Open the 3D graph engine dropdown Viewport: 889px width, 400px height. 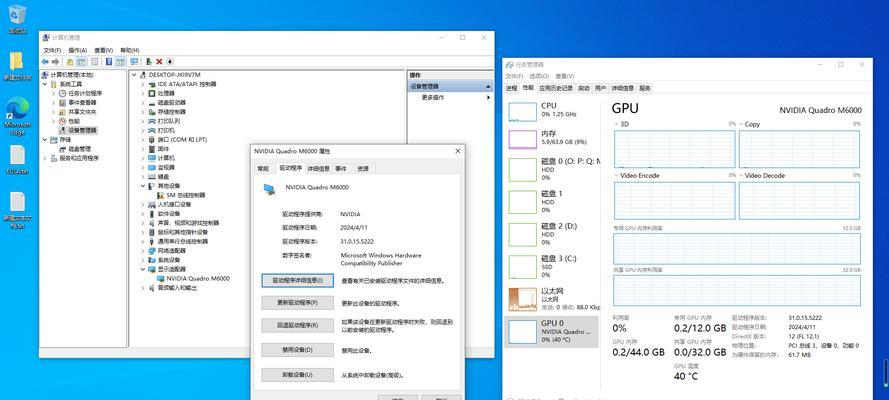617,124
